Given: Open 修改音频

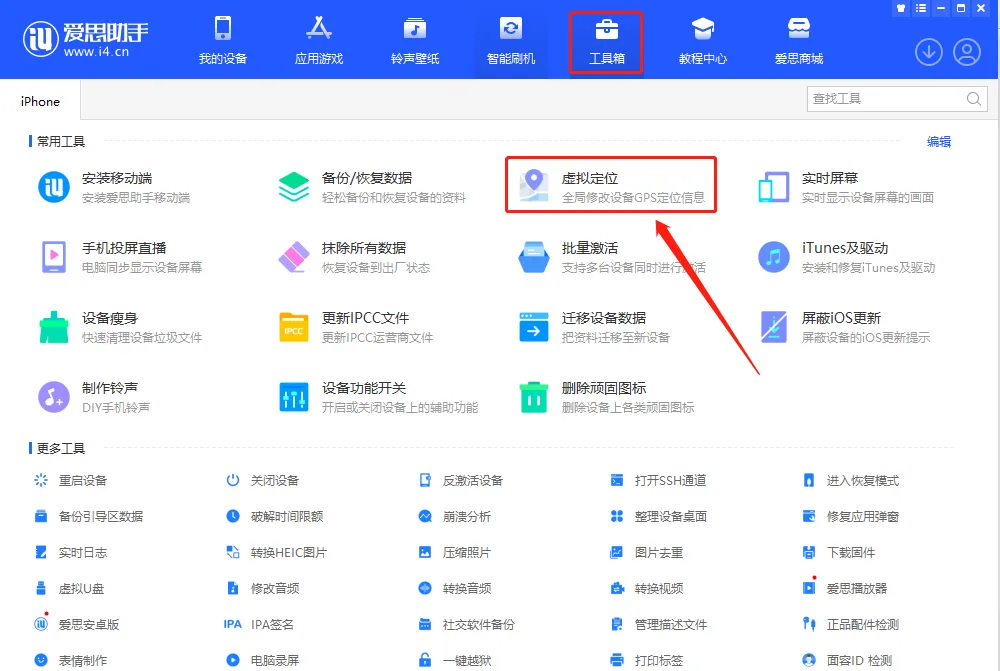Looking at the screenshot, I should [262, 588].
